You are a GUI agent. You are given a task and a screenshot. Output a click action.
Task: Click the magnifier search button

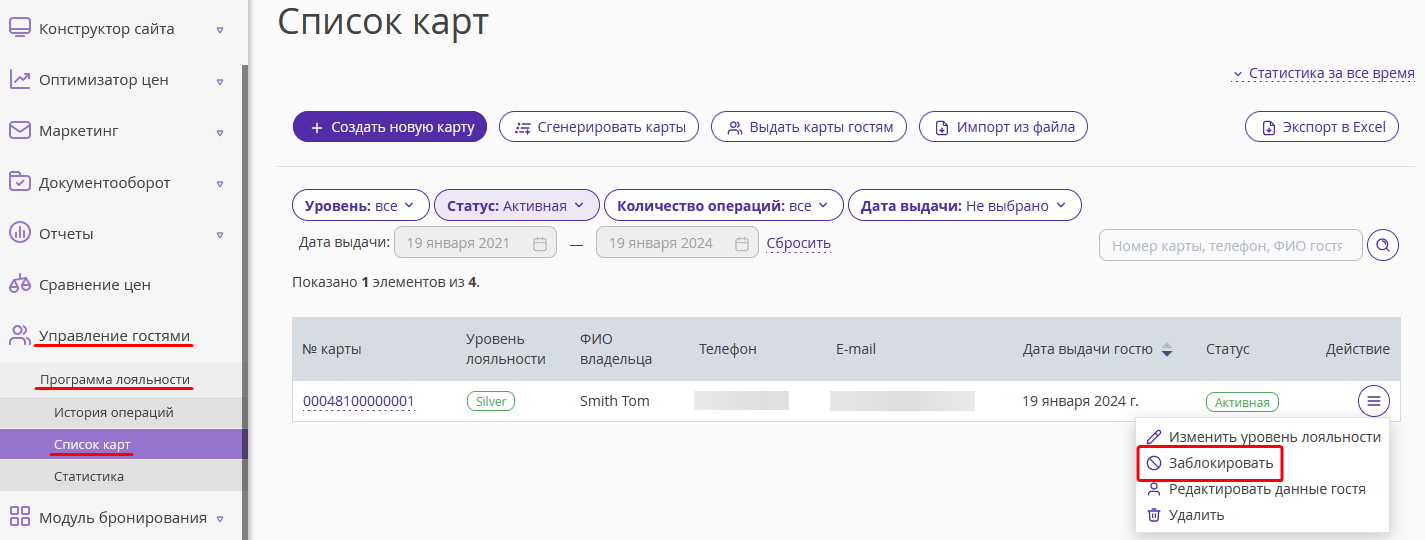pos(1383,245)
